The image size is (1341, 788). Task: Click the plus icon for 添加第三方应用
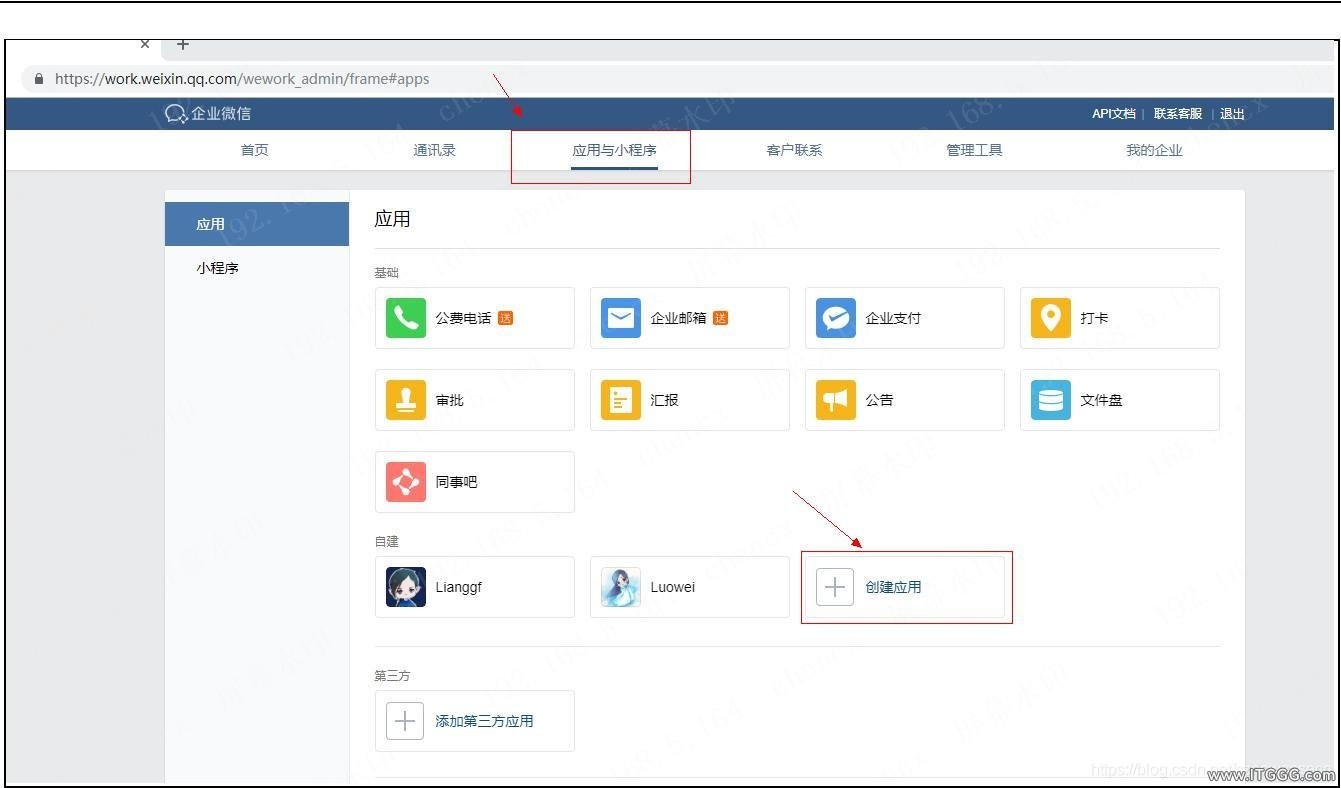click(405, 721)
